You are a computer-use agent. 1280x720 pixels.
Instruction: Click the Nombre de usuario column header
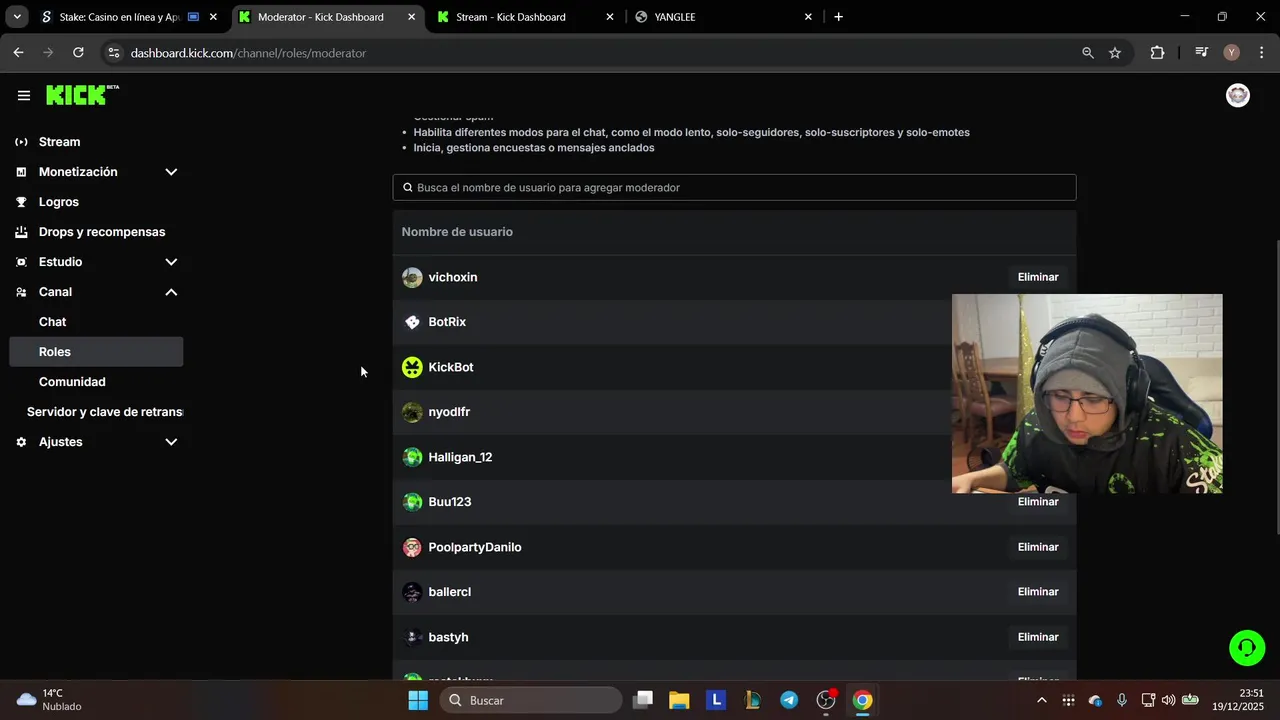point(457,232)
